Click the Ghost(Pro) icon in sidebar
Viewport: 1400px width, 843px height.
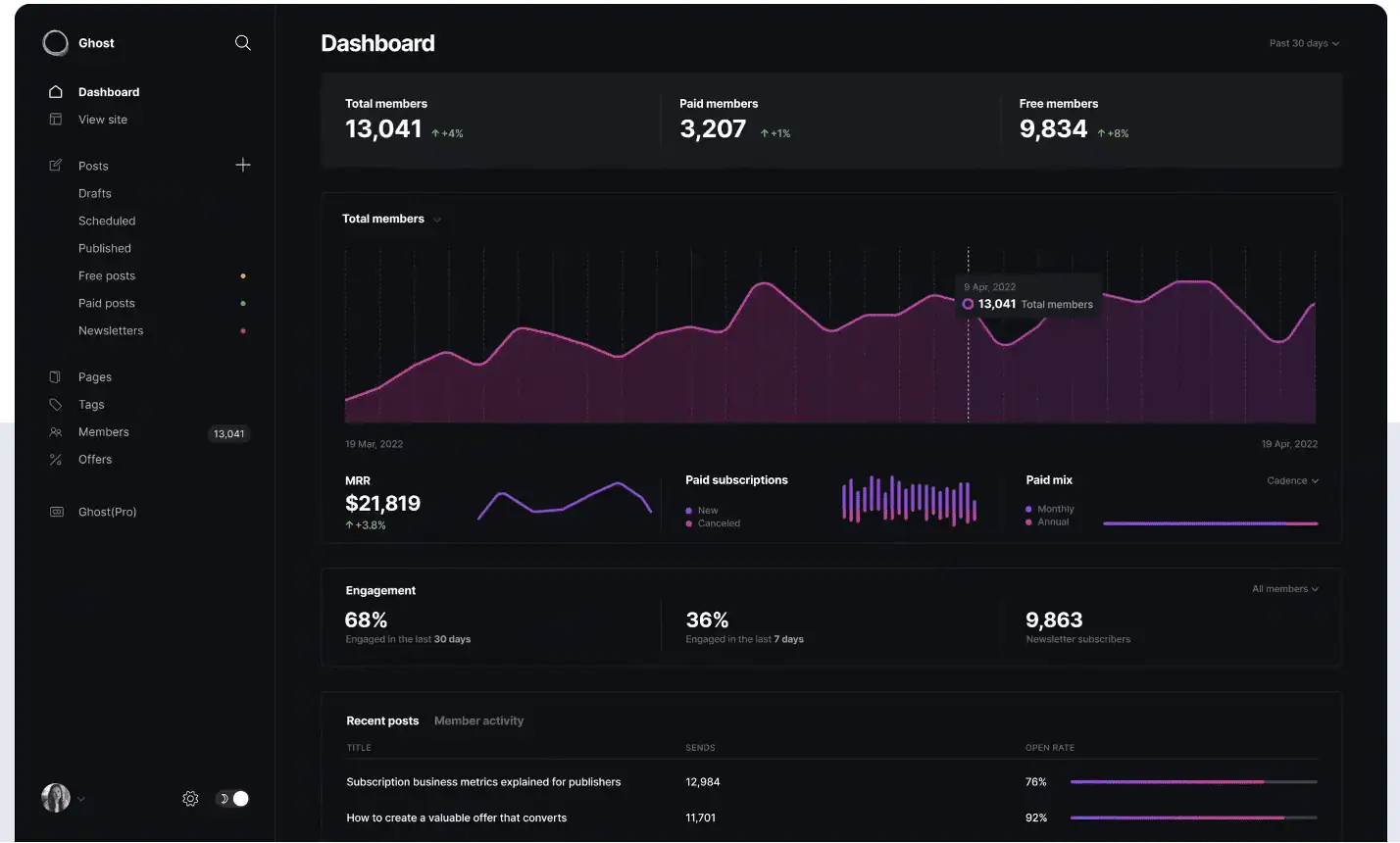[56, 512]
